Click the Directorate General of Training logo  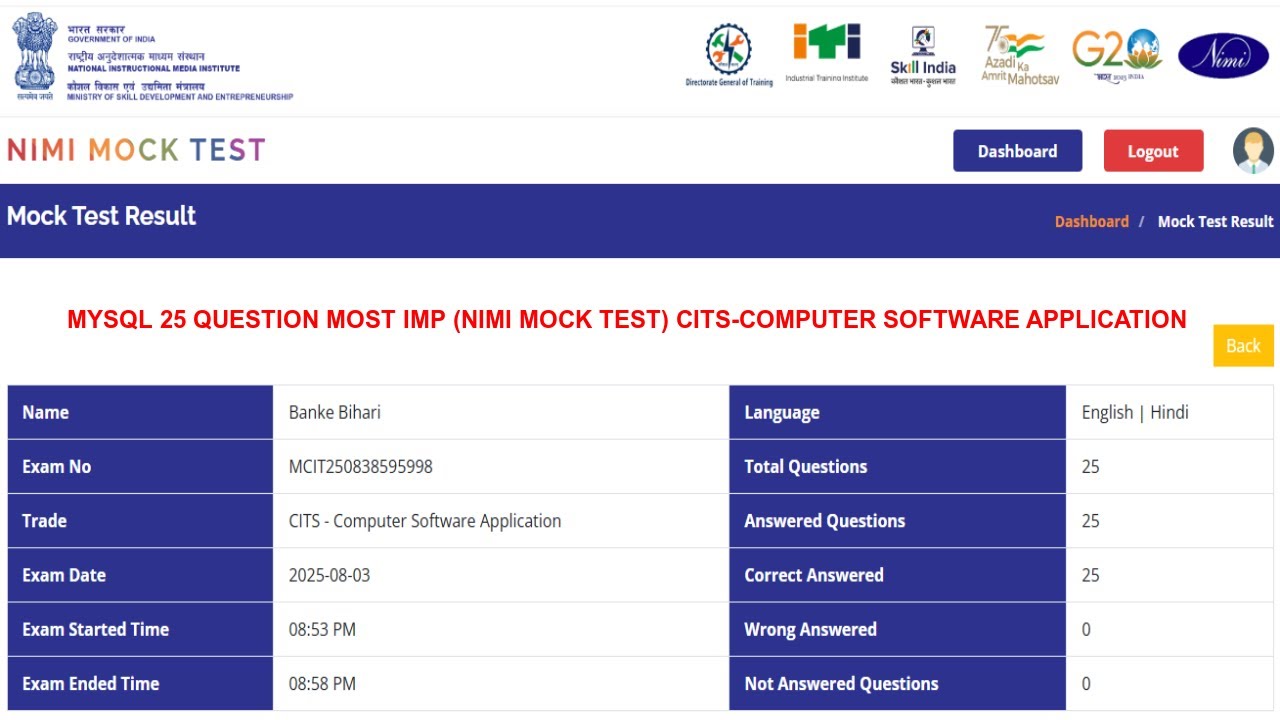tap(729, 56)
